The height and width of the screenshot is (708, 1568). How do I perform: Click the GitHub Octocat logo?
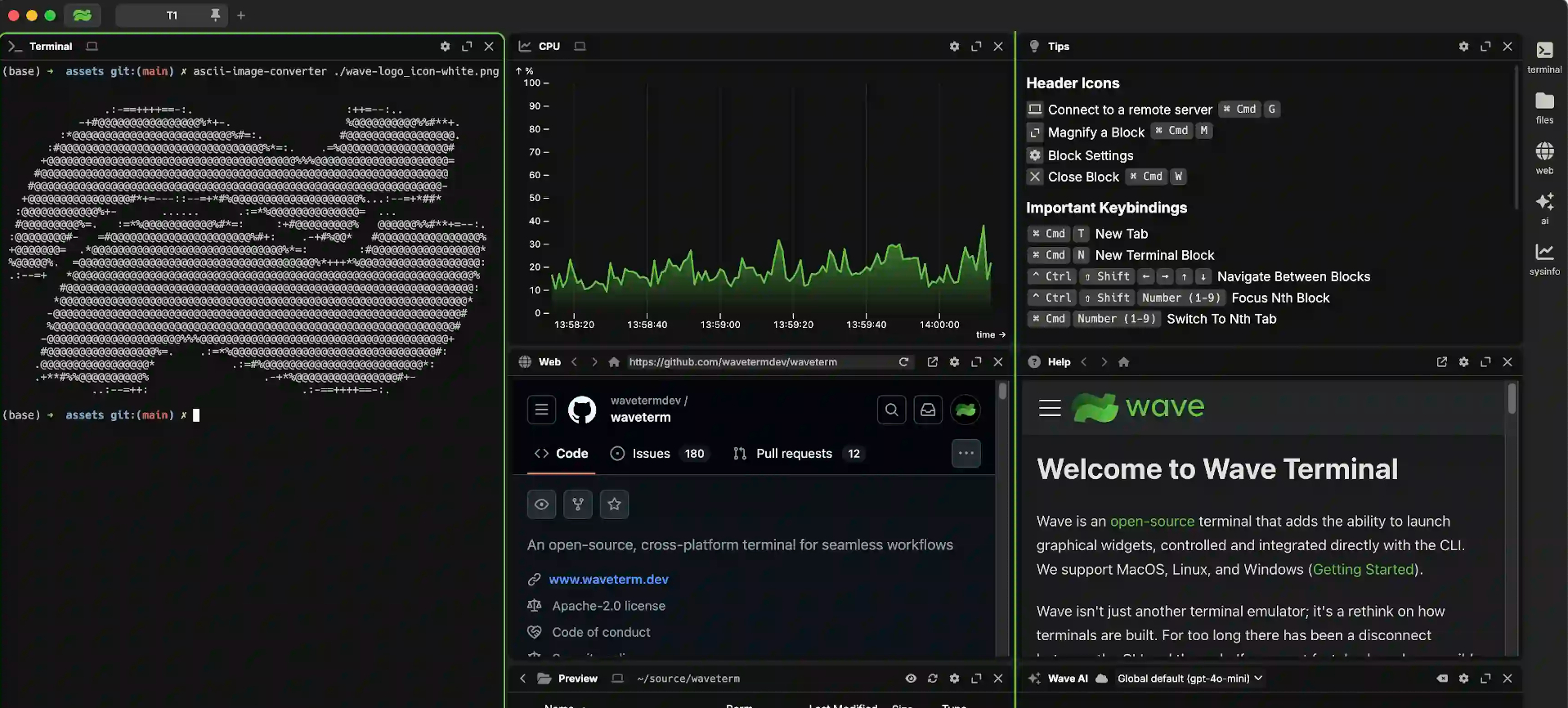[x=582, y=410]
